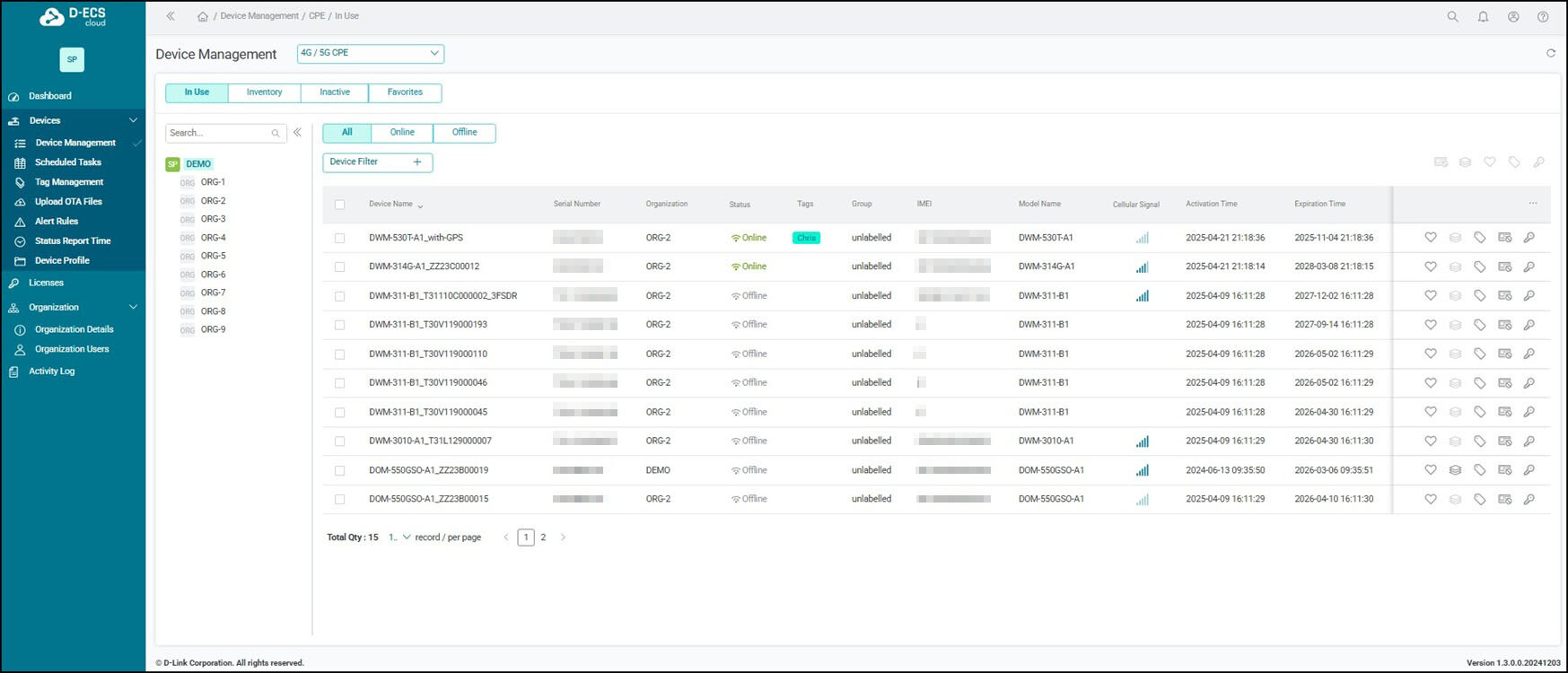Click tag icon for DWM-314G-A1_ZZ23C00012 row

[1480, 267]
